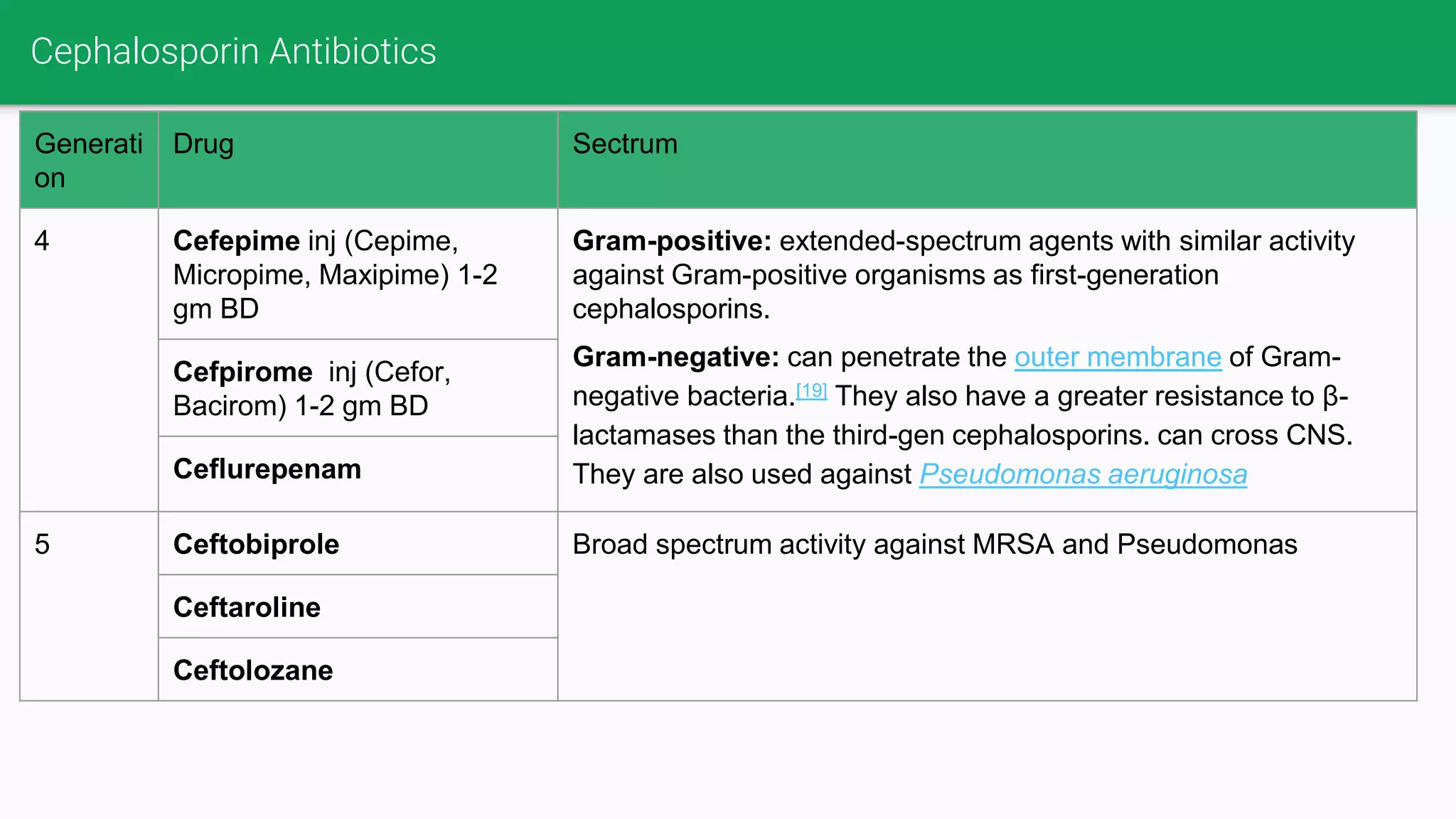Select the Sectrum column header cell
This screenshot has width=1456, height=819.
coord(987,160)
